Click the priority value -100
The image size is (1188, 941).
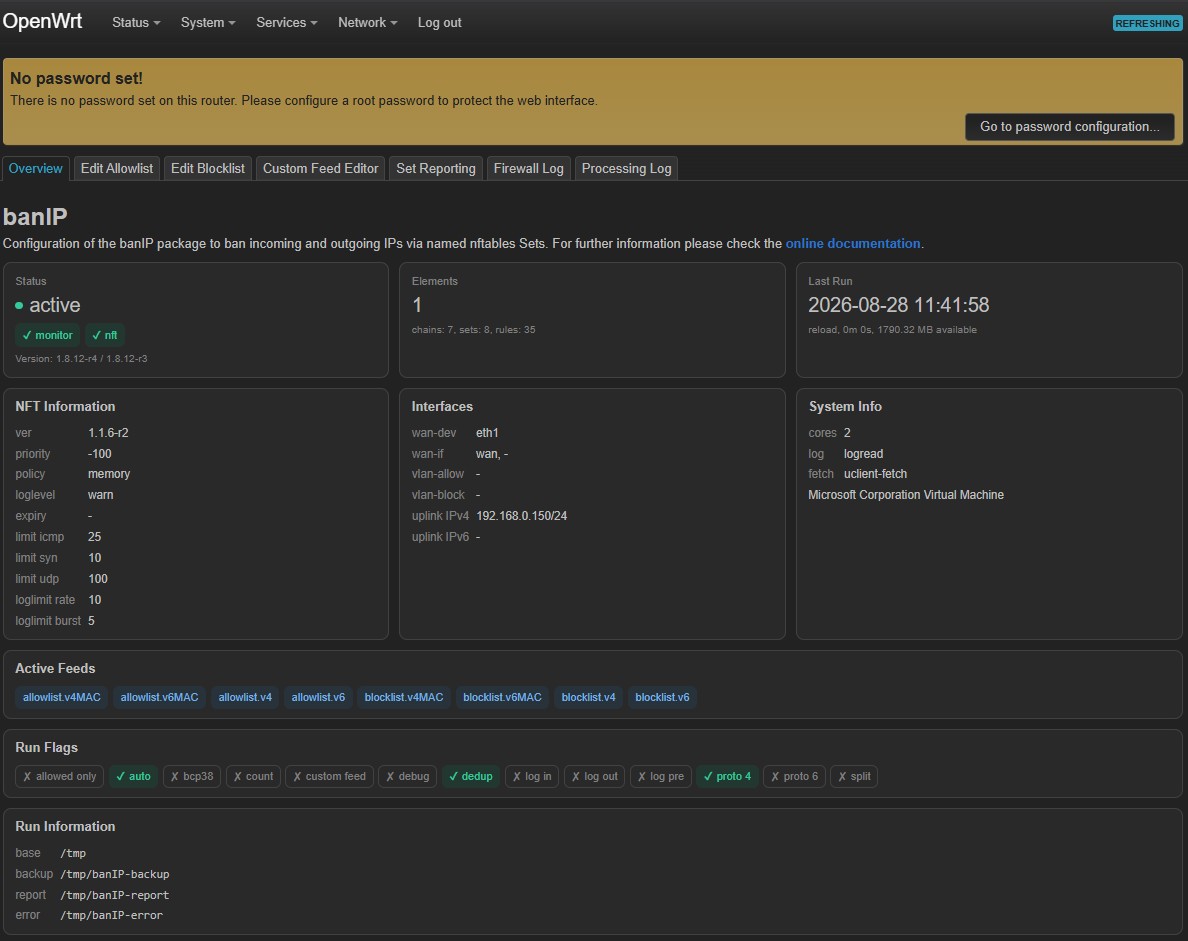(x=99, y=454)
